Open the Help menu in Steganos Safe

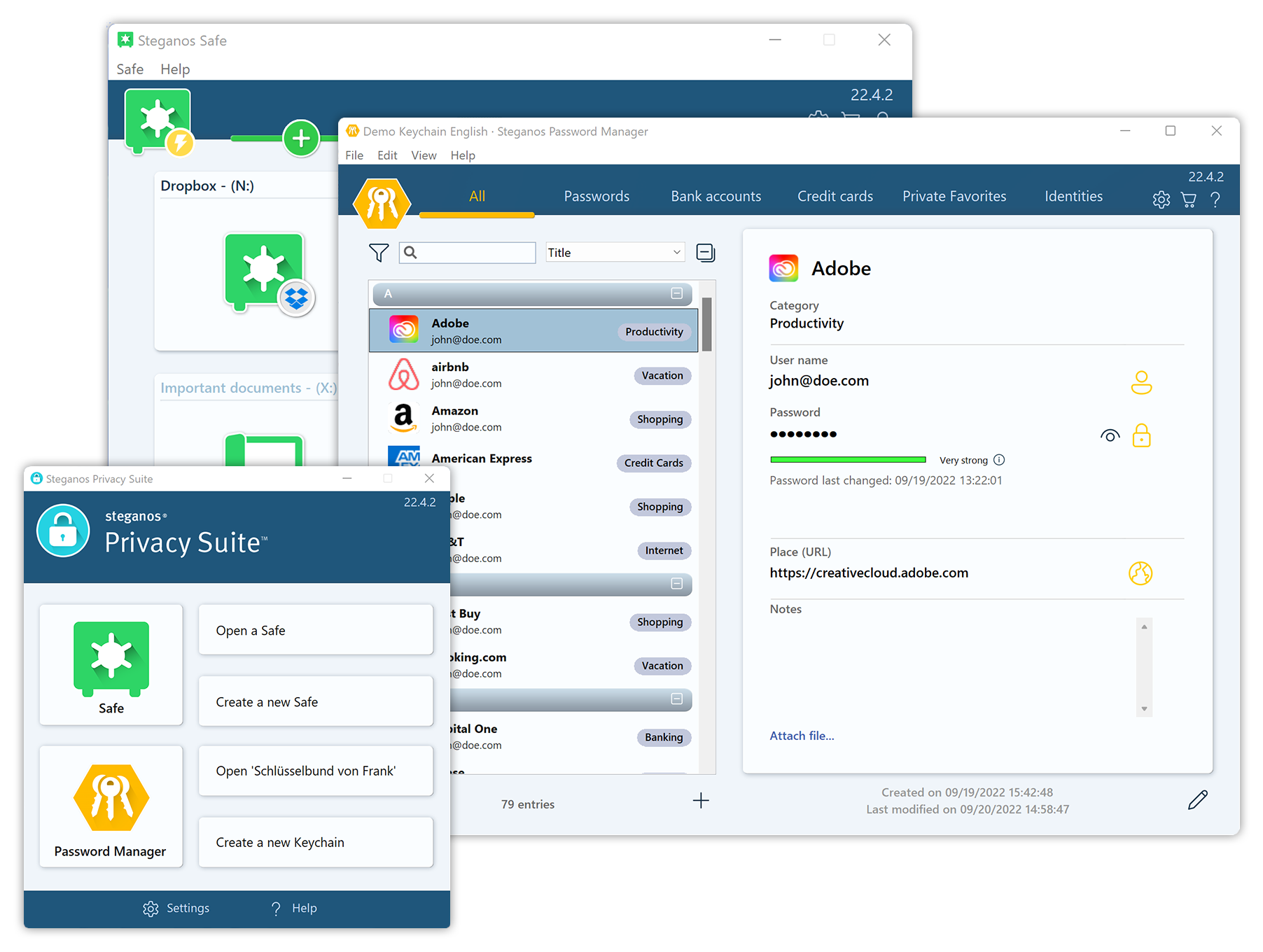click(175, 69)
